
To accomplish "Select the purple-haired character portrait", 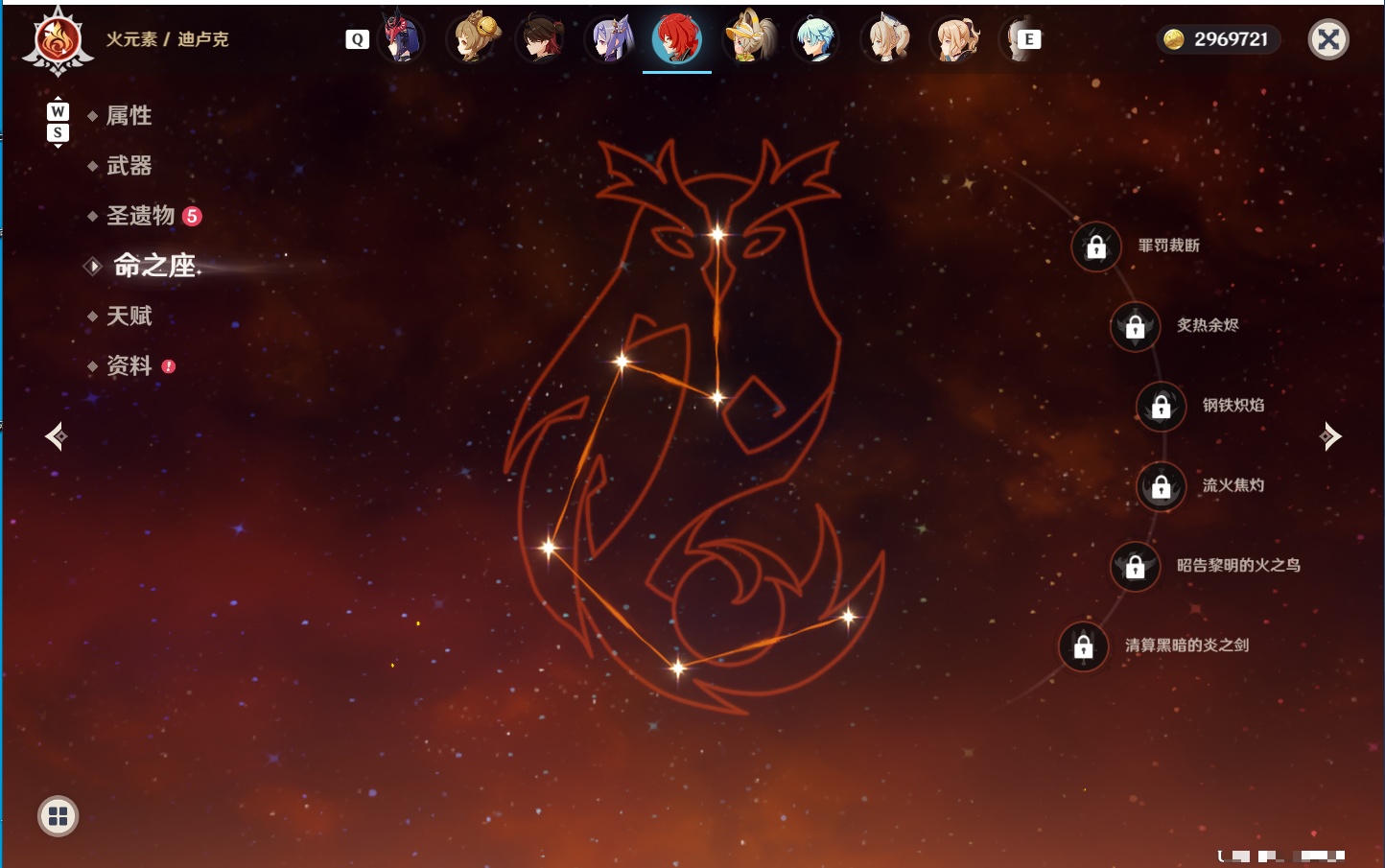I will pos(610,39).
